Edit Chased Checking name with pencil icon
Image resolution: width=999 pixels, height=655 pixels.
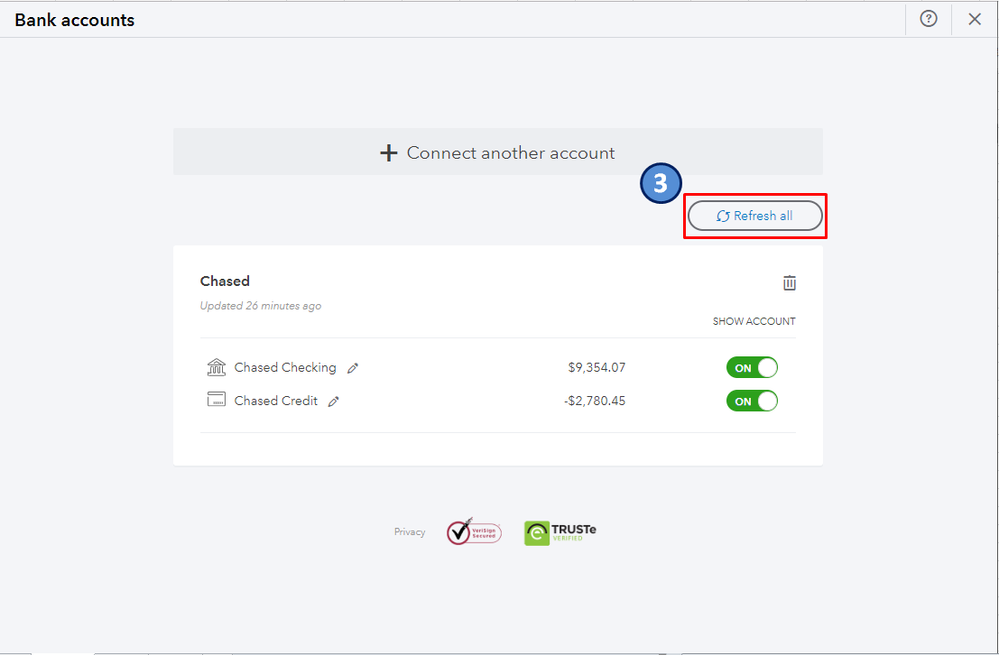click(x=352, y=368)
